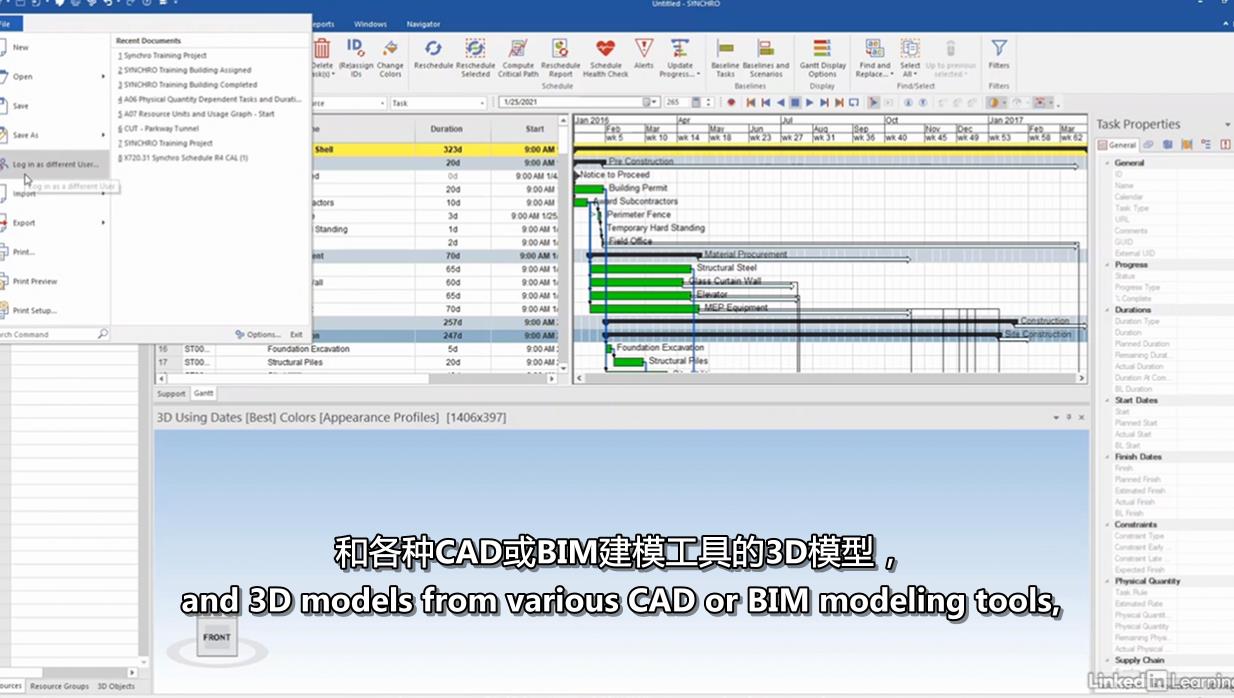Open the Alerts ribbon button
This screenshot has height=698, width=1234.
(643, 54)
